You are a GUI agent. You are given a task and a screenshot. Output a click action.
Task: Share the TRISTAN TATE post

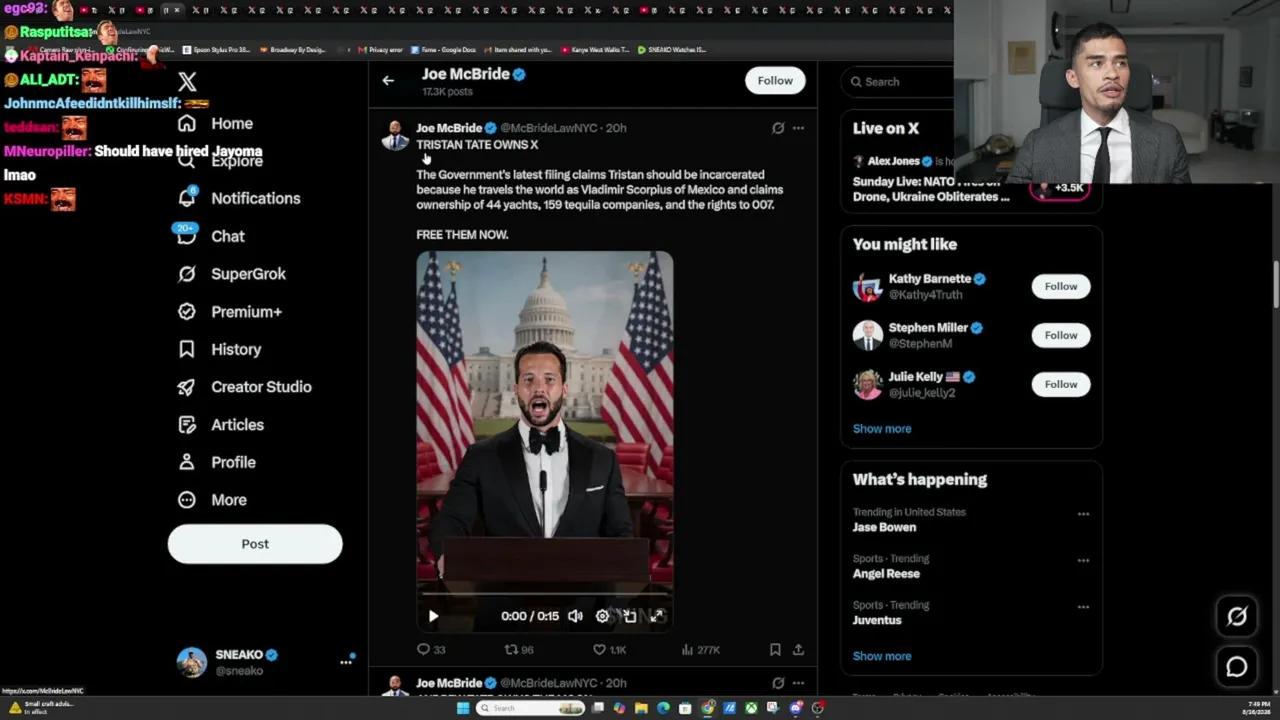click(798, 650)
